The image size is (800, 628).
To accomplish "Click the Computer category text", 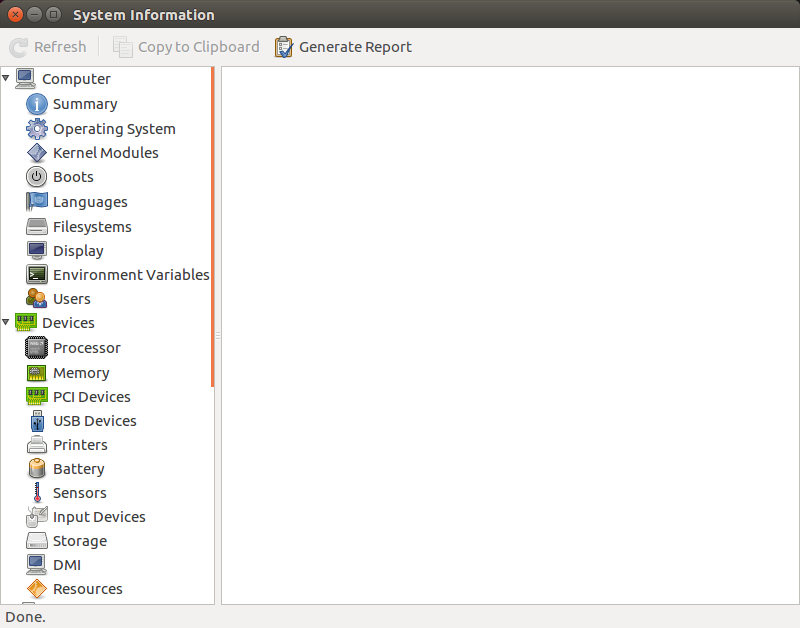I will tap(76, 79).
